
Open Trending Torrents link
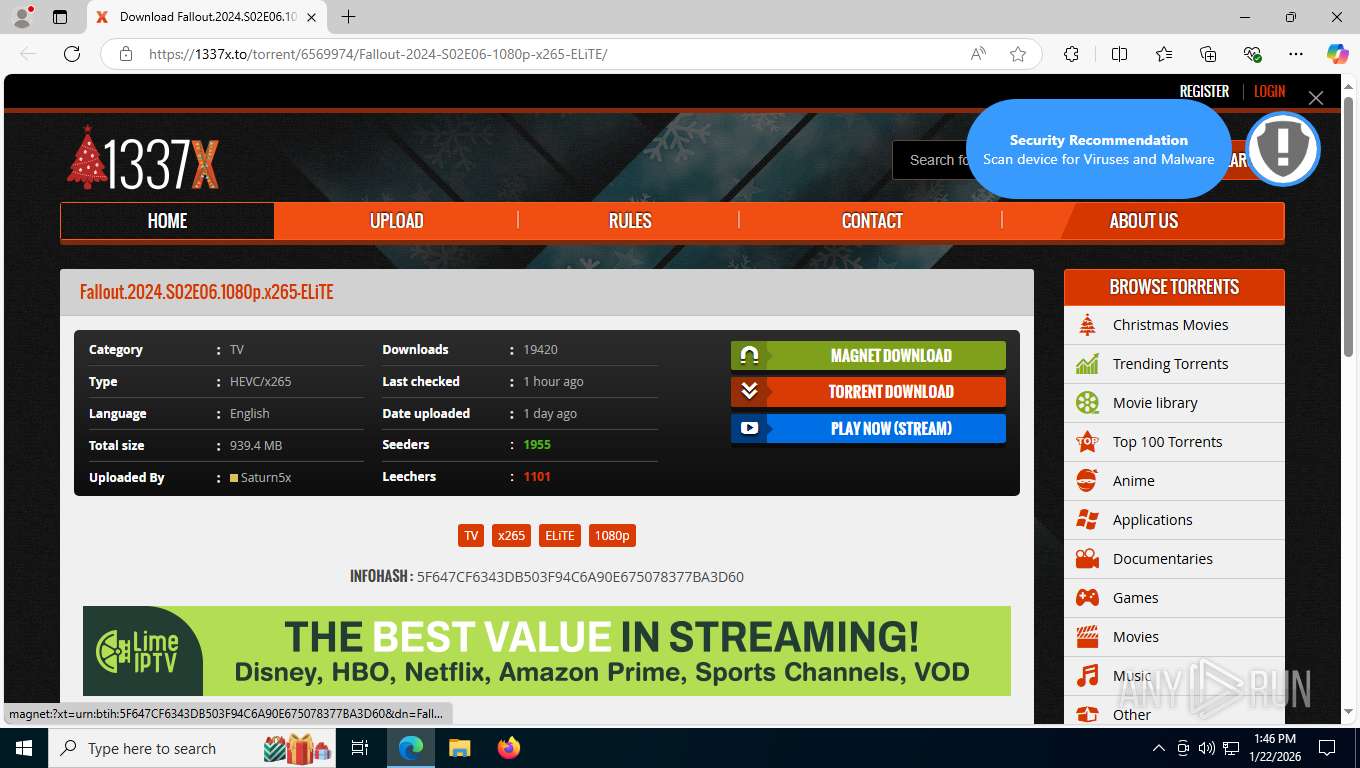1170,364
